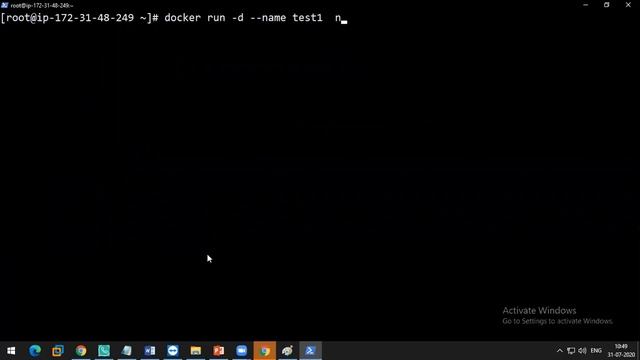
Task: Open the terminal window system-menu icon
Action: click(4, 5)
